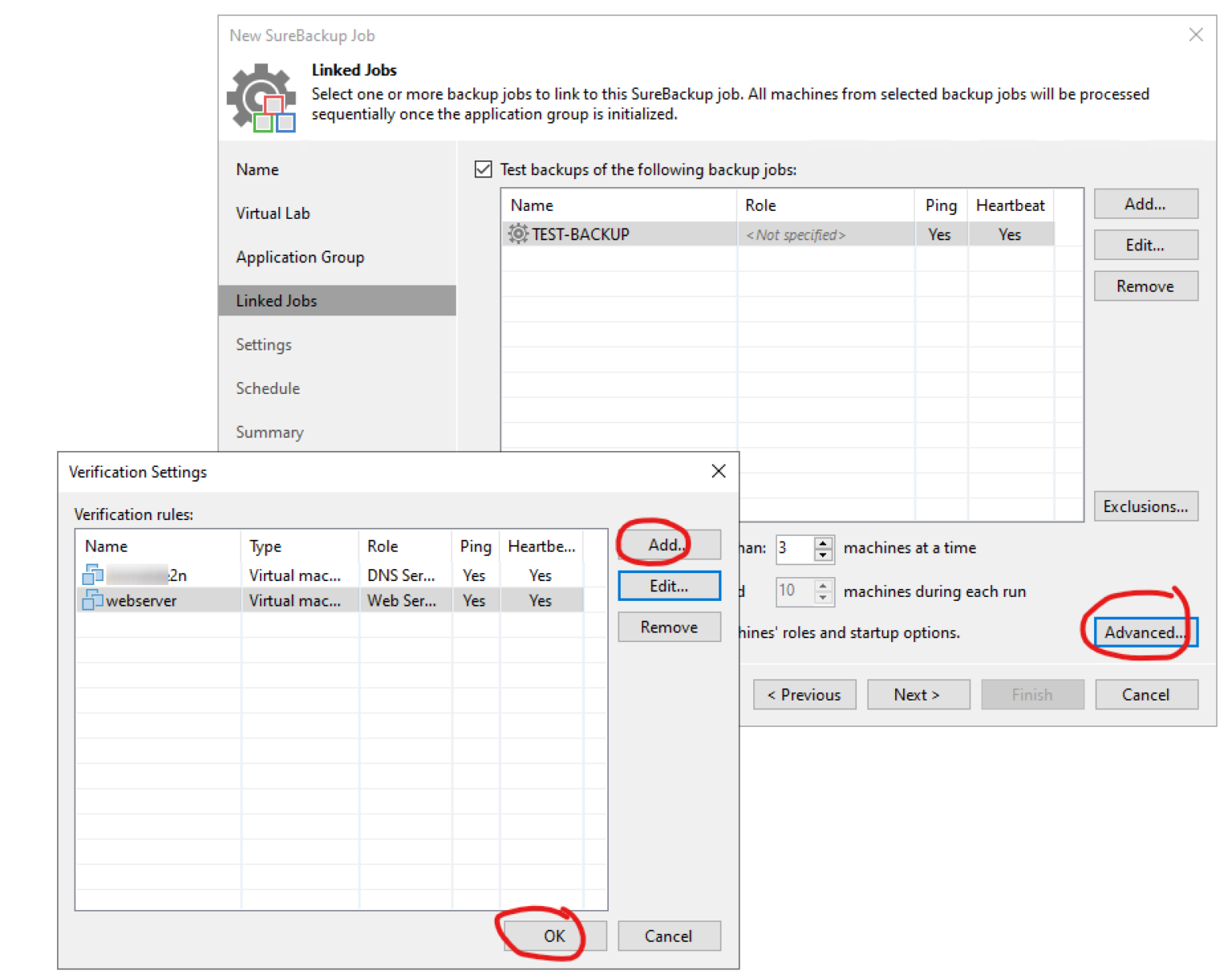Select the Virtual Lab step
Viewport: 1232px width, 979px height.
coord(273,213)
